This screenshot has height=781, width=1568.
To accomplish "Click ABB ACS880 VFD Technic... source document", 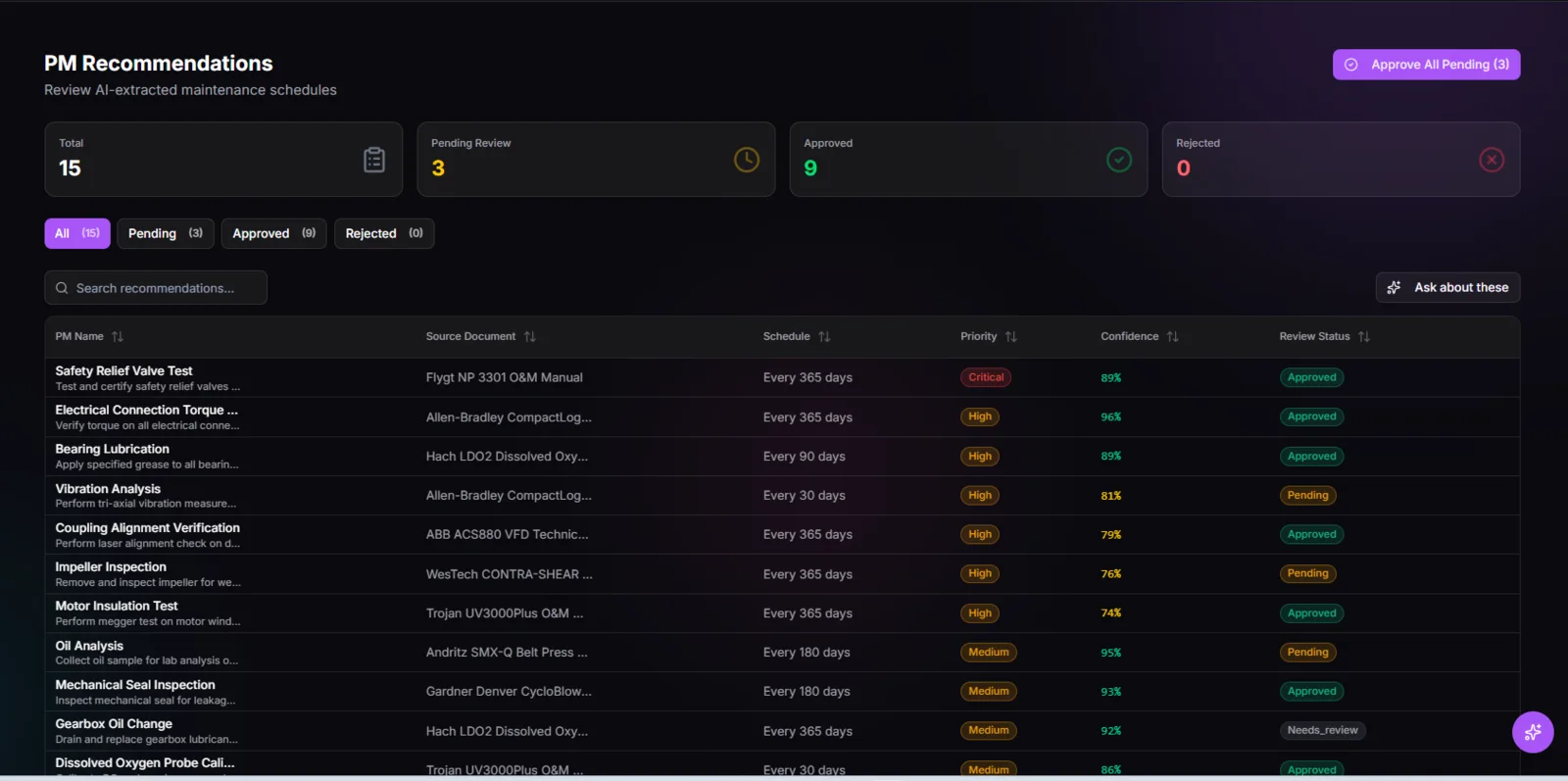I will pyautogui.click(x=507, y=534).
